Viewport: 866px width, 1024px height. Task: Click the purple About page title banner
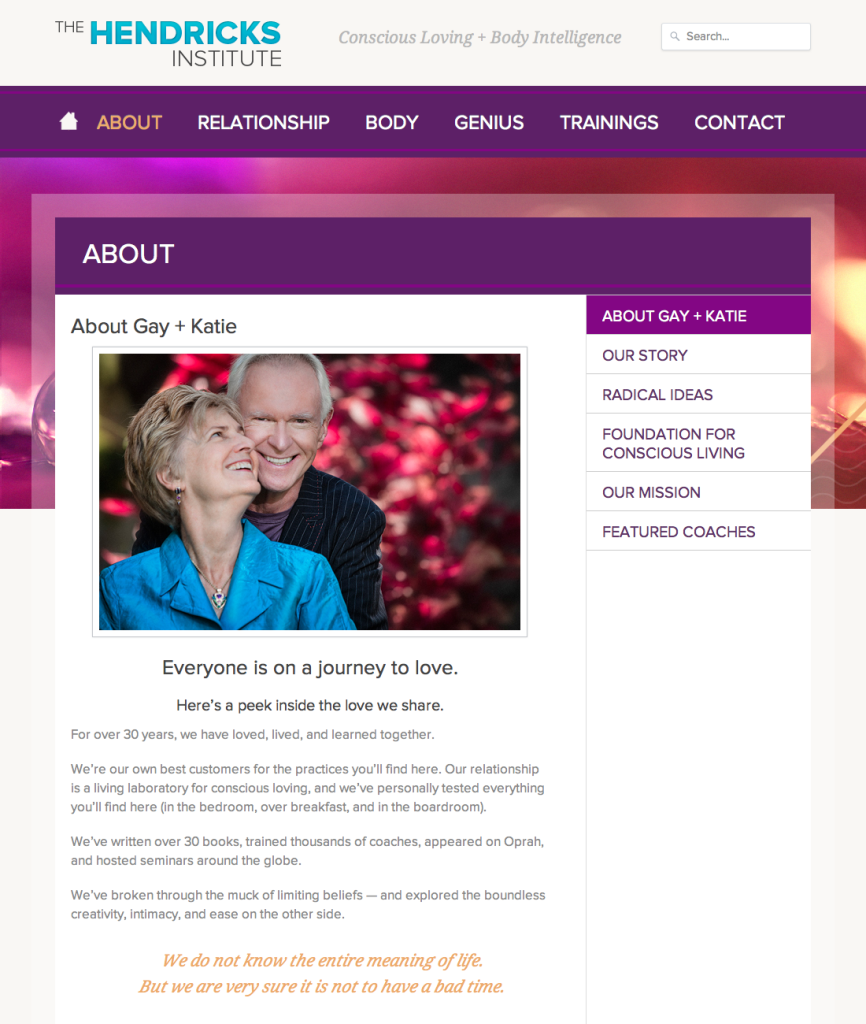pos(432,255)
